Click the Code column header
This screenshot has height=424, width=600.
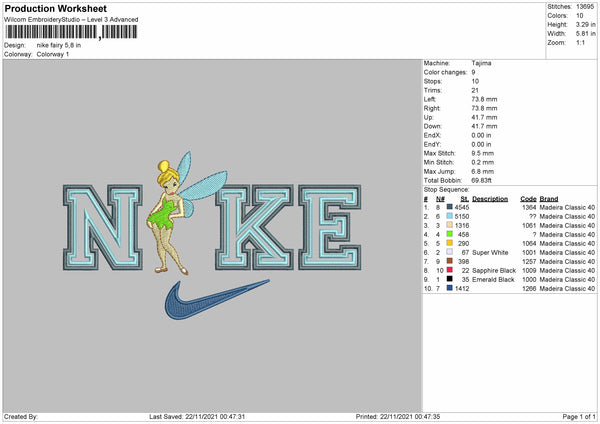click(528, 198)
